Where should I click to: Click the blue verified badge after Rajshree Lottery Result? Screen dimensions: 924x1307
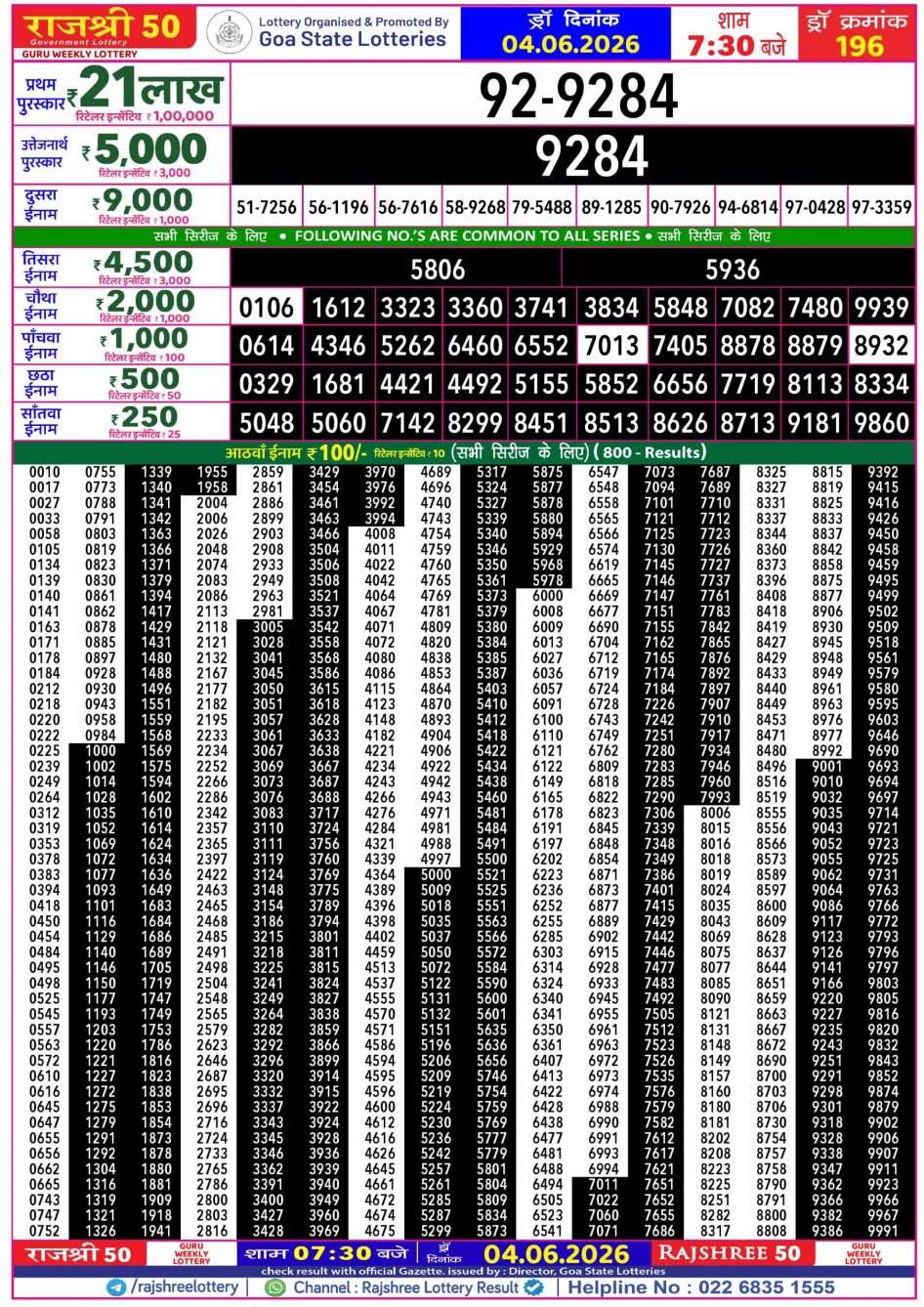533,1287
